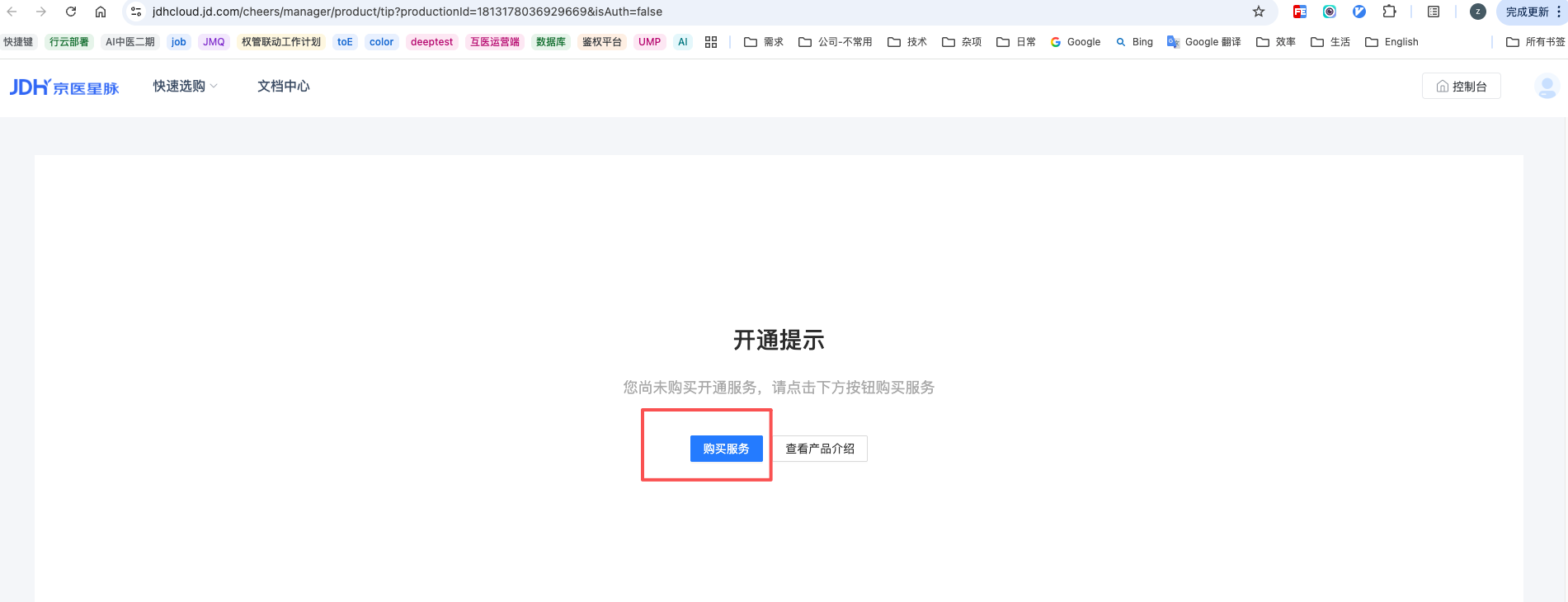Reload the page with the refresh icon
1568x602 pixels.
click(71, 12)
